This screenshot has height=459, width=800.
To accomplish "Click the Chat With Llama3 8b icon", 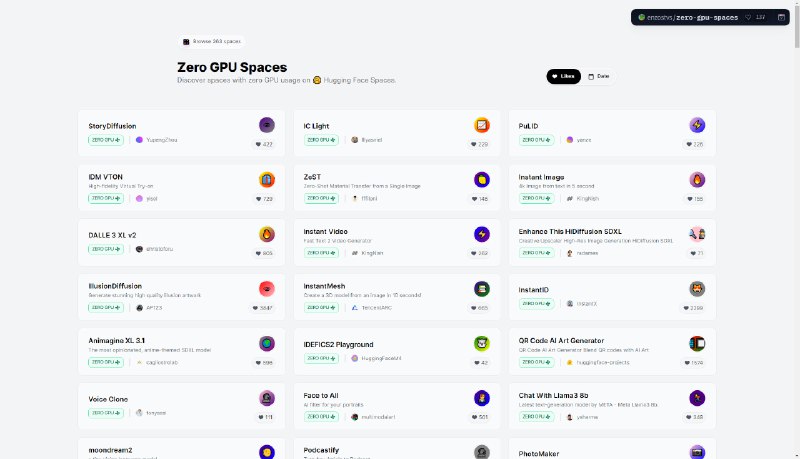I will 697,398.
